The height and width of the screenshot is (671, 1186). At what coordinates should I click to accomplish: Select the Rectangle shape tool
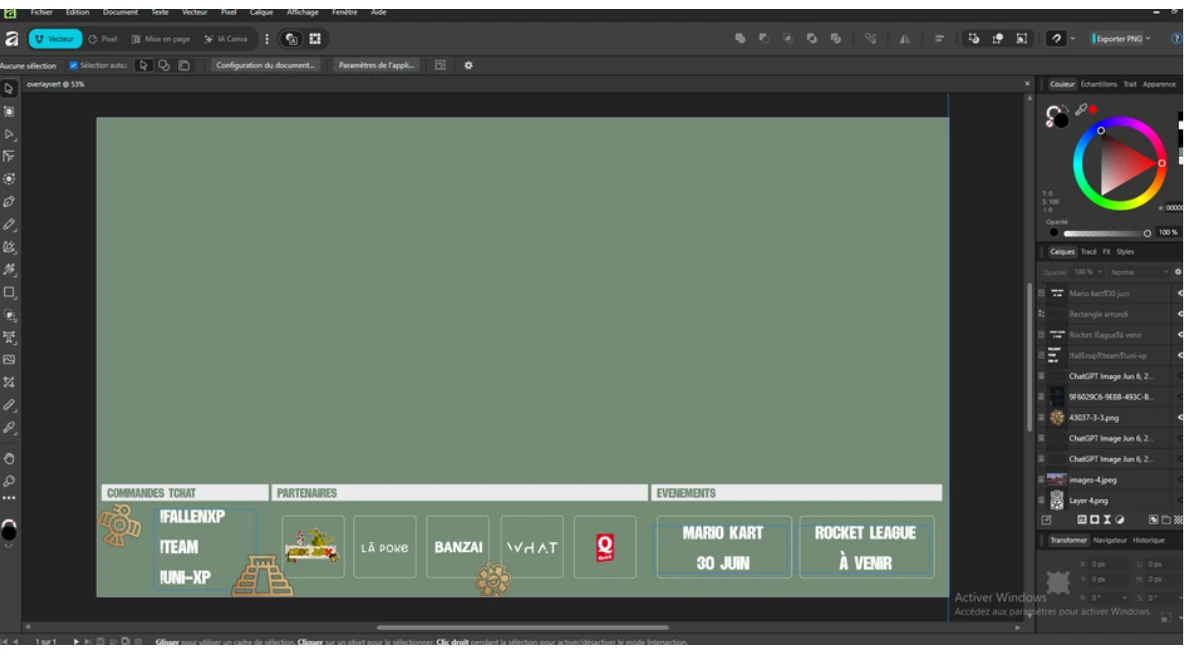click(9, 292)
